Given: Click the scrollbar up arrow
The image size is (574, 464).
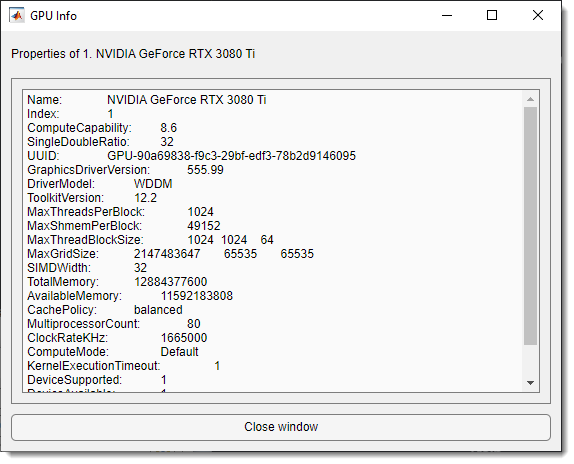Looking at the screenshot, I should click(x=530, y=99).
